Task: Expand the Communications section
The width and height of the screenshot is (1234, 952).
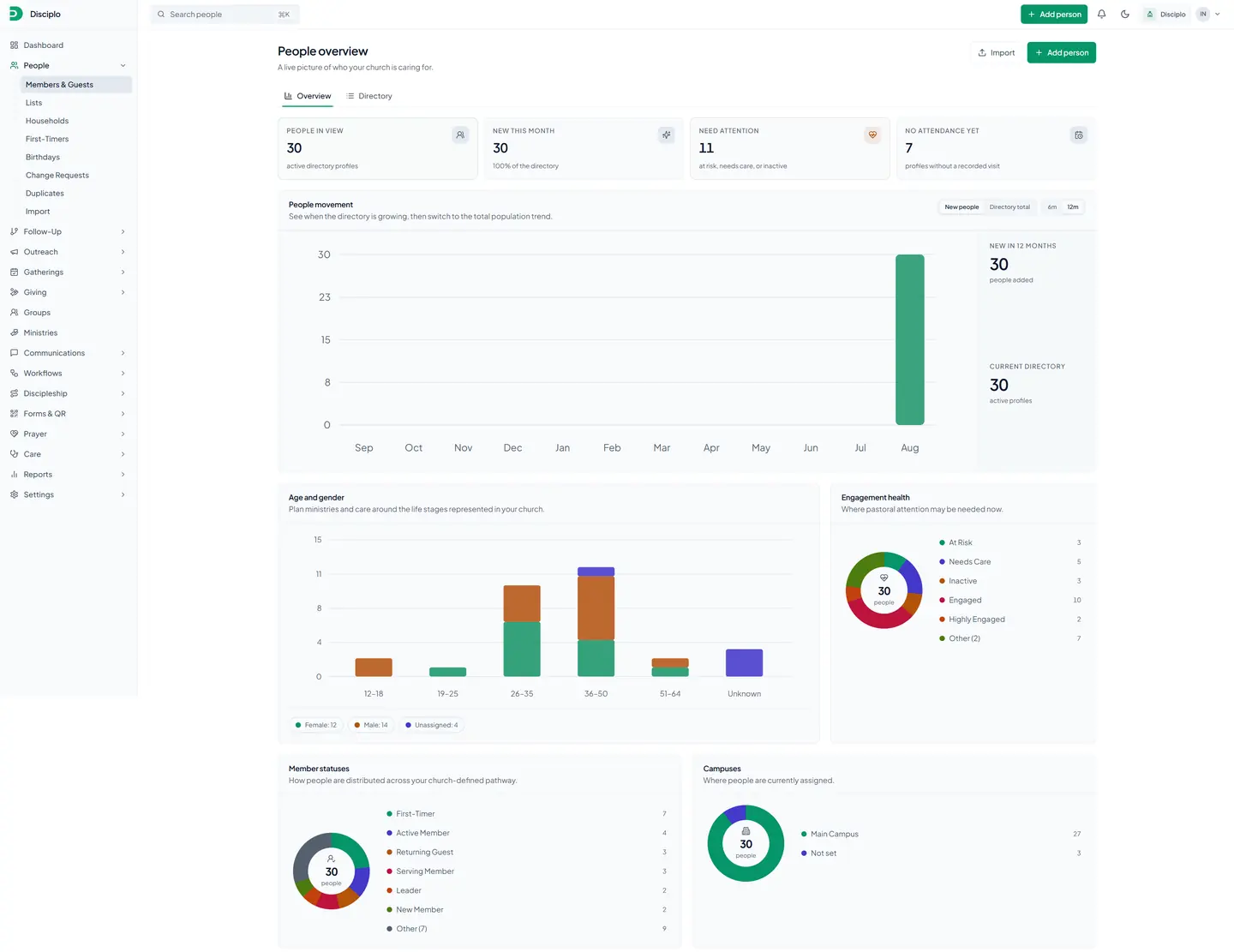Action: tap(123, 353)
